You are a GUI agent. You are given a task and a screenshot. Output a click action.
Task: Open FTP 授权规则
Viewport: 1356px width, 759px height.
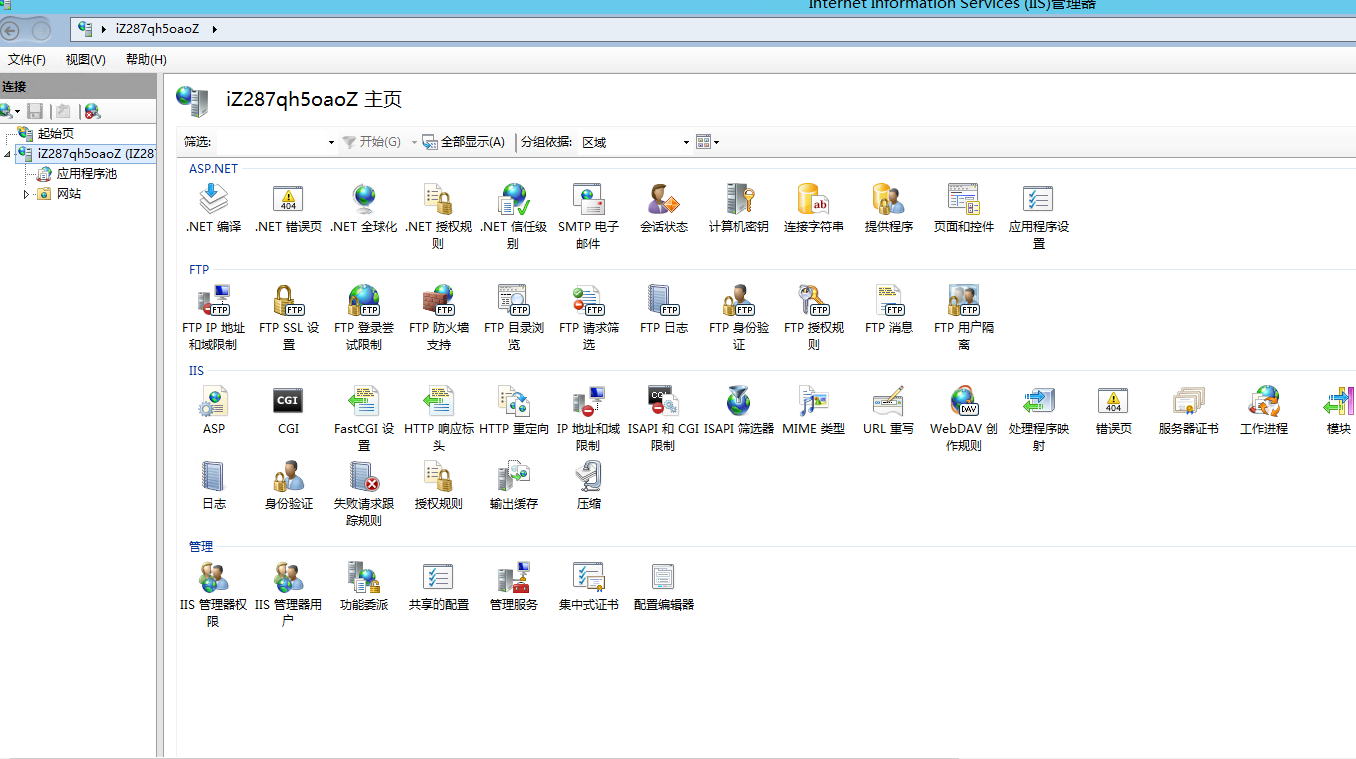[813, 317]
